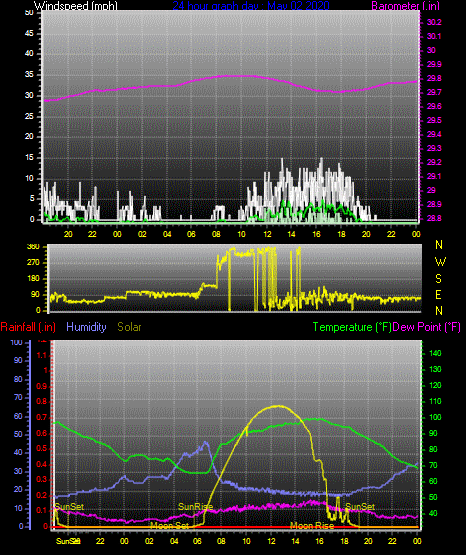
Task: Click barometer axis value '30.1'
Action: (x=434, y=36)
